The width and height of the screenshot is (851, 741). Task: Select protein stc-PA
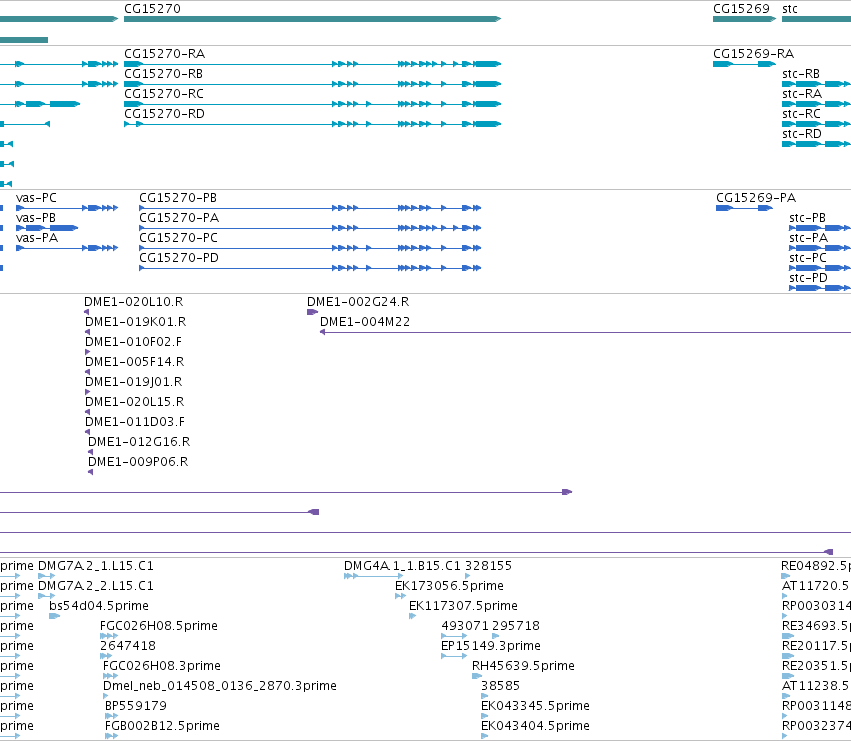coord(820,248)
